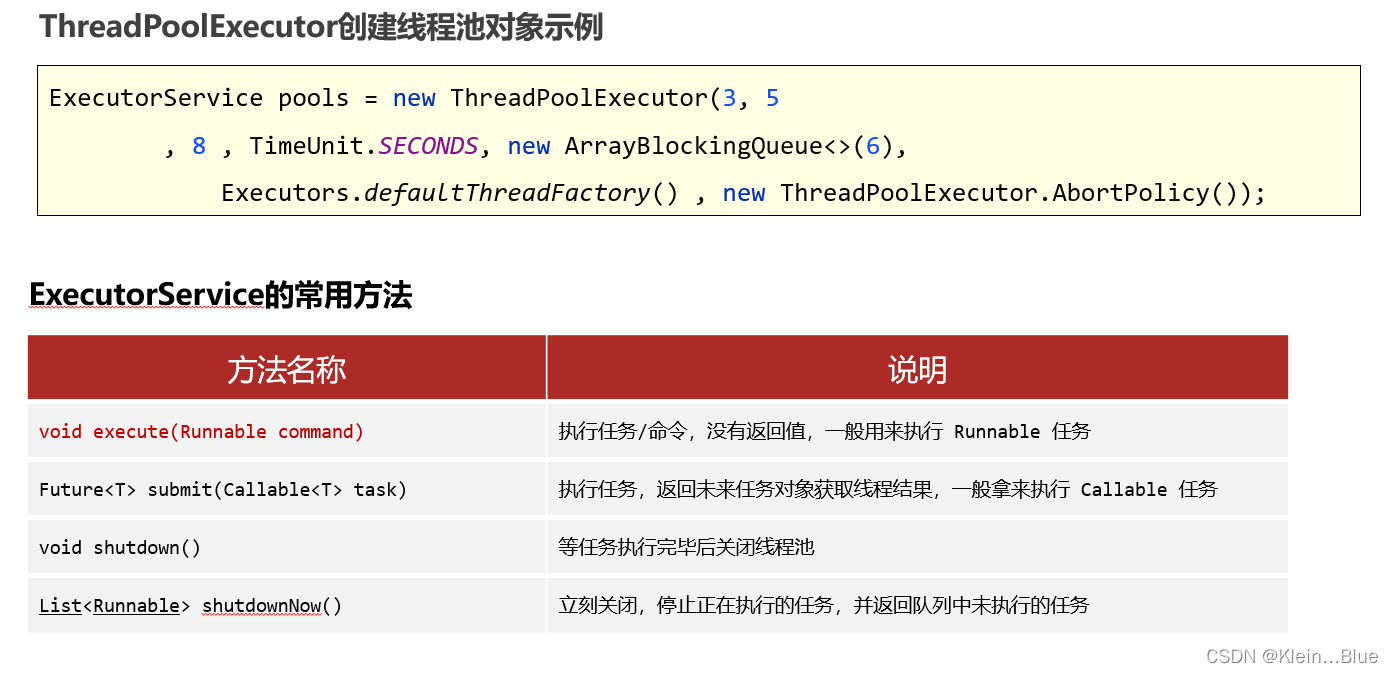Click code line containing 'Executors.defaultThreadFactory()'

click(x=744, y=193)
